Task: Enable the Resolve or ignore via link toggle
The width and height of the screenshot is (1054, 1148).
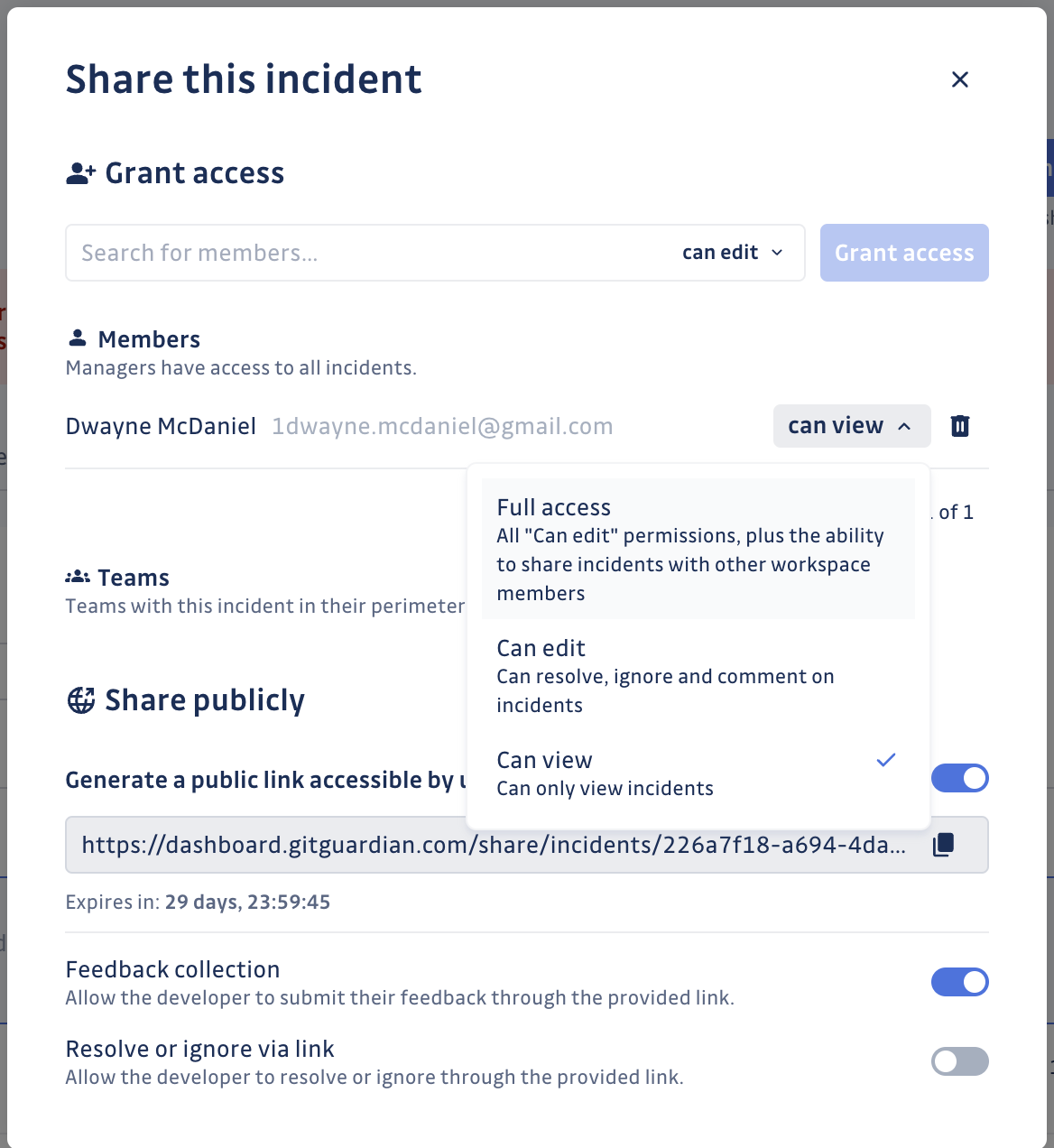Action: click(960, 1061)
